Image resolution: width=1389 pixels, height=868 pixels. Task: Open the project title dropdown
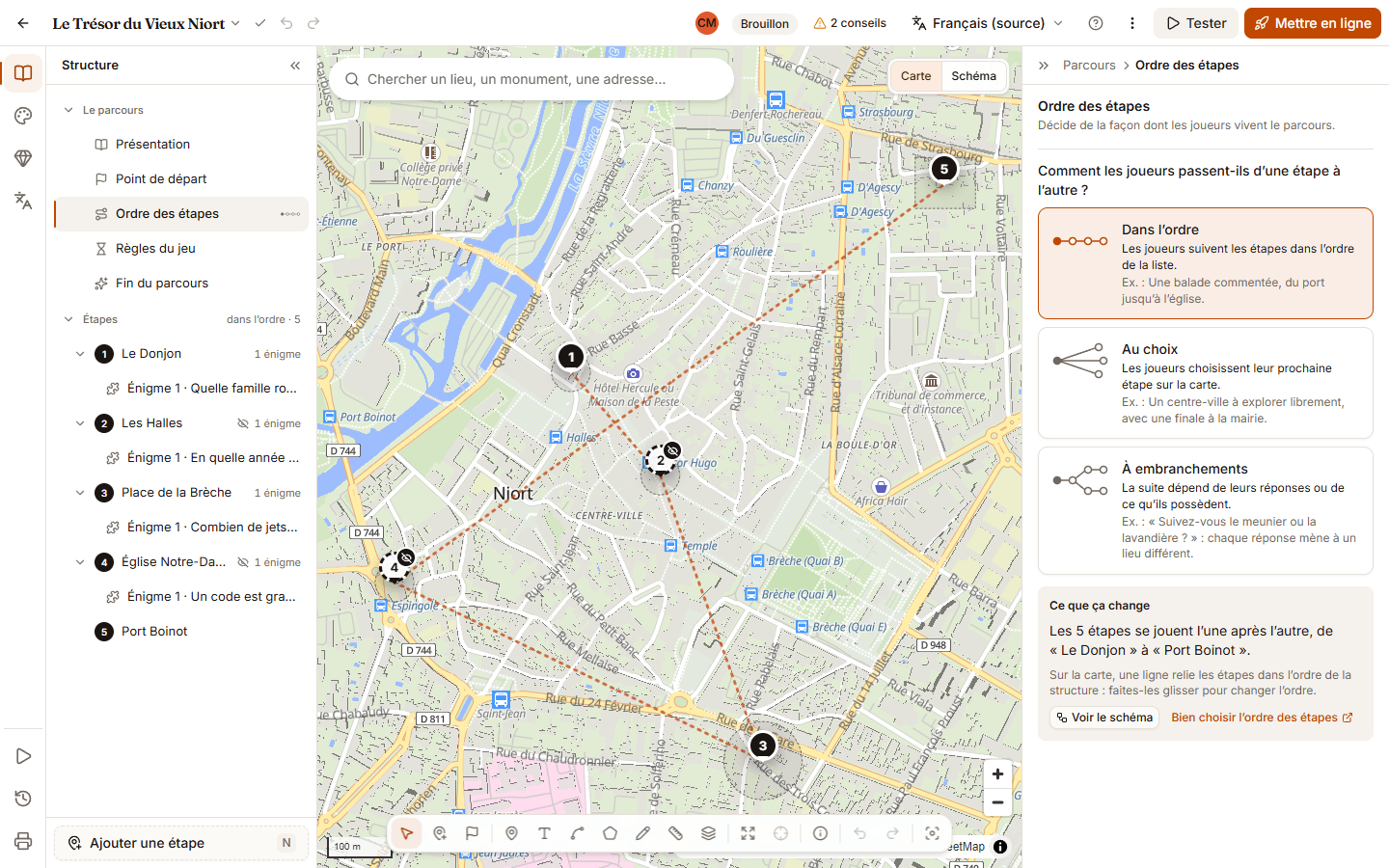[235, 23]
